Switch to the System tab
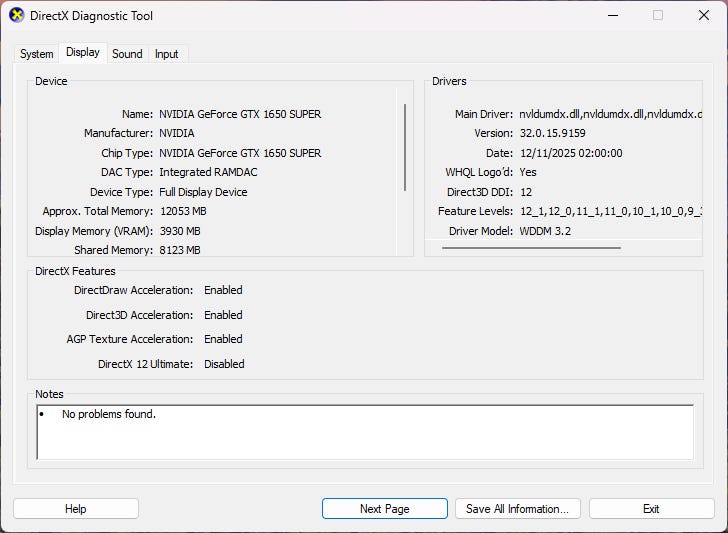Image resolution: width=728 pixels, height=533 pixels. click(x=37, y=54)
